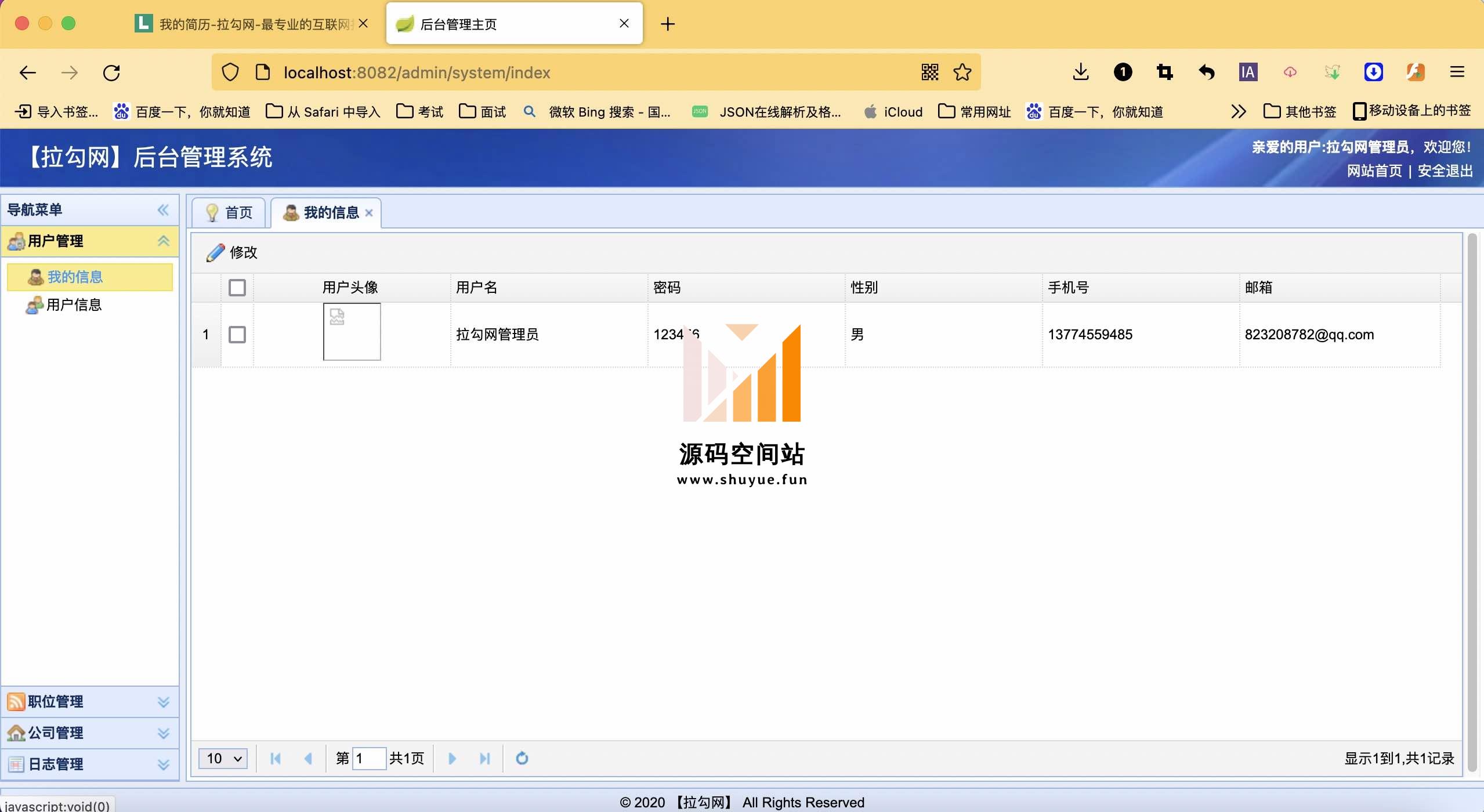Show more bookmarks with double chevron
Screen dimensions: 1484x812
(1238, 111)
